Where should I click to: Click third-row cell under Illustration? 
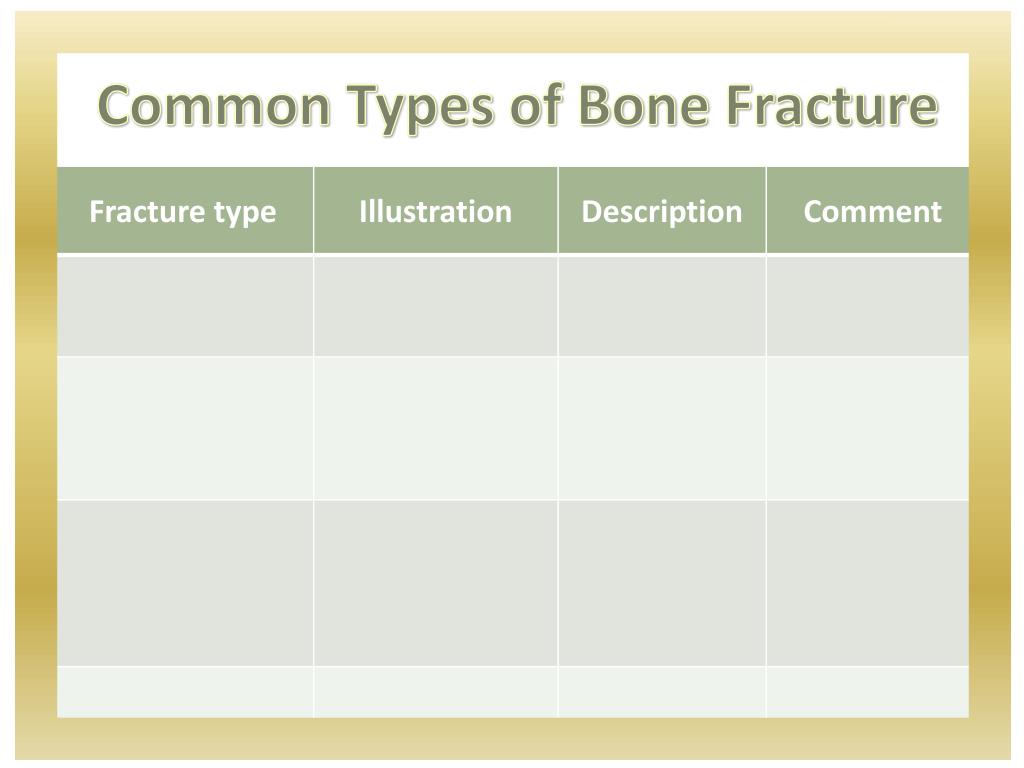(x=436, y=583)
